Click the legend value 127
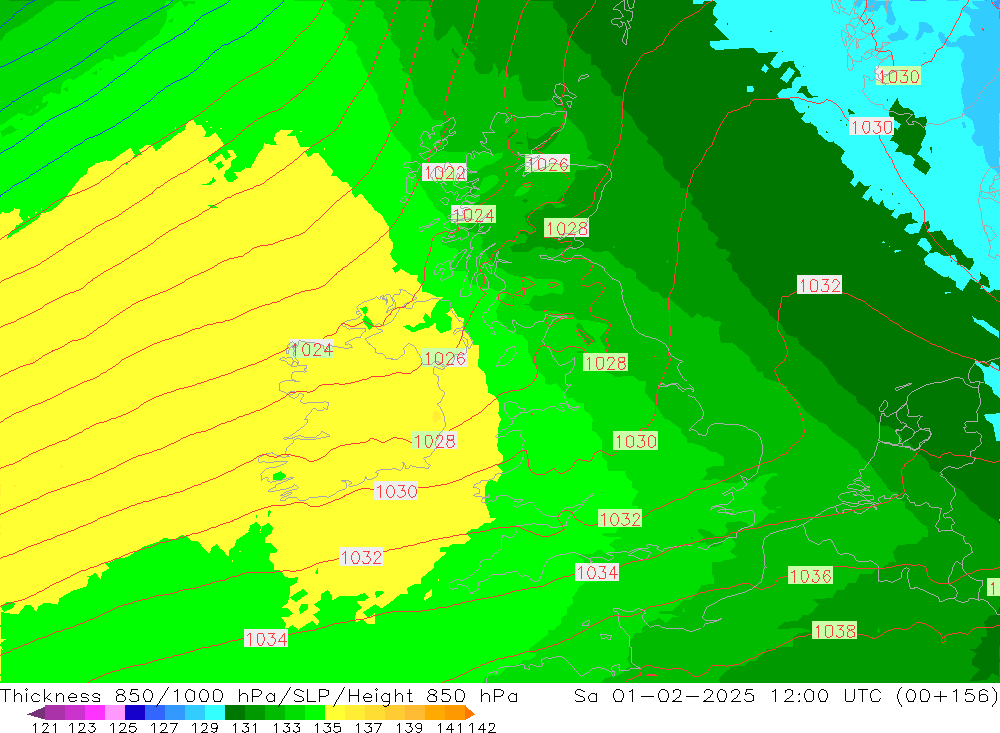Image resolution: width=1000 pixels, height=733 pixels. click(x=164, y=727)
